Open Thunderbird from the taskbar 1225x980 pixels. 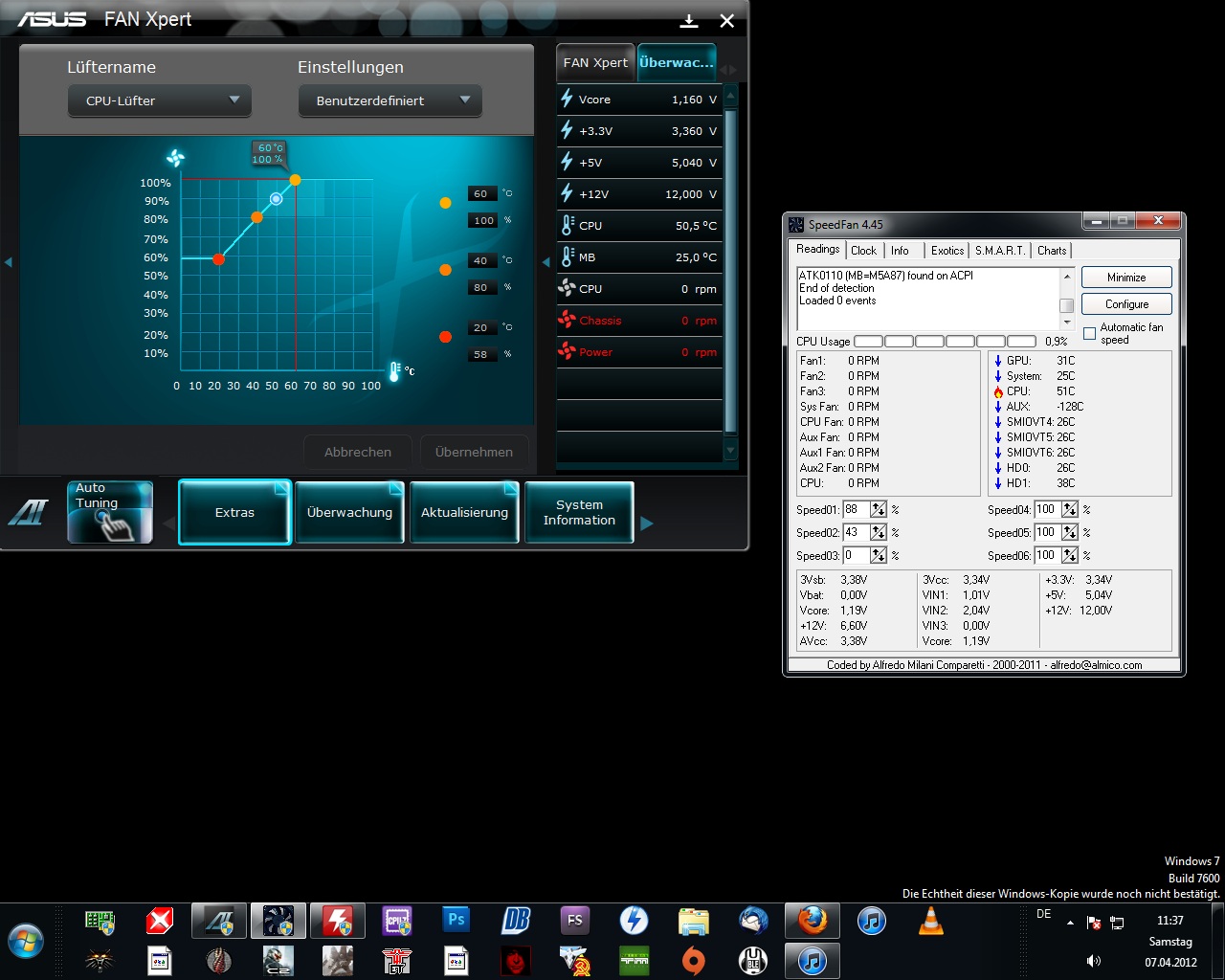[x=753, y=921]
